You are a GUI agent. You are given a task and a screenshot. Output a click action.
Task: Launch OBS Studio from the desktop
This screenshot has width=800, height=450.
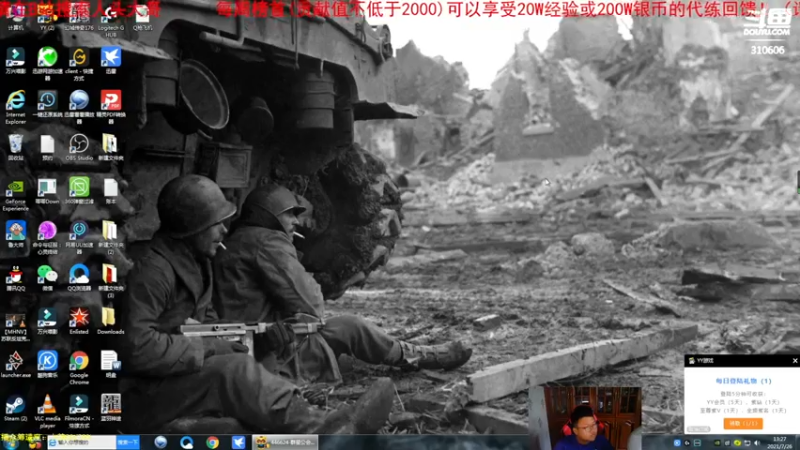click(x=79, y=147)
